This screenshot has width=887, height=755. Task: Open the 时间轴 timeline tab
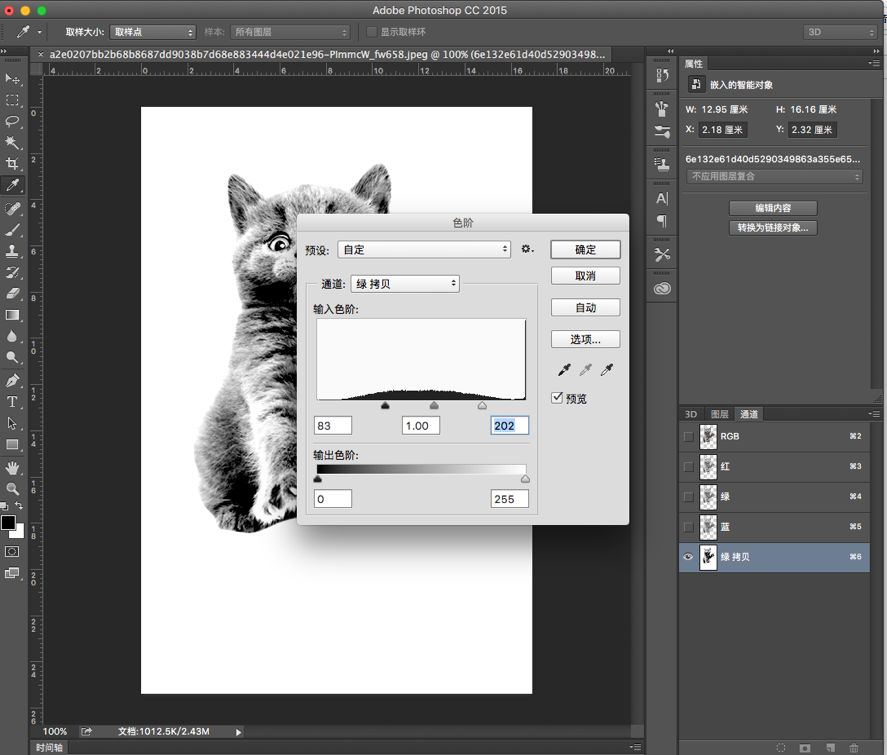pyautogui.click(x=49, y=748)
